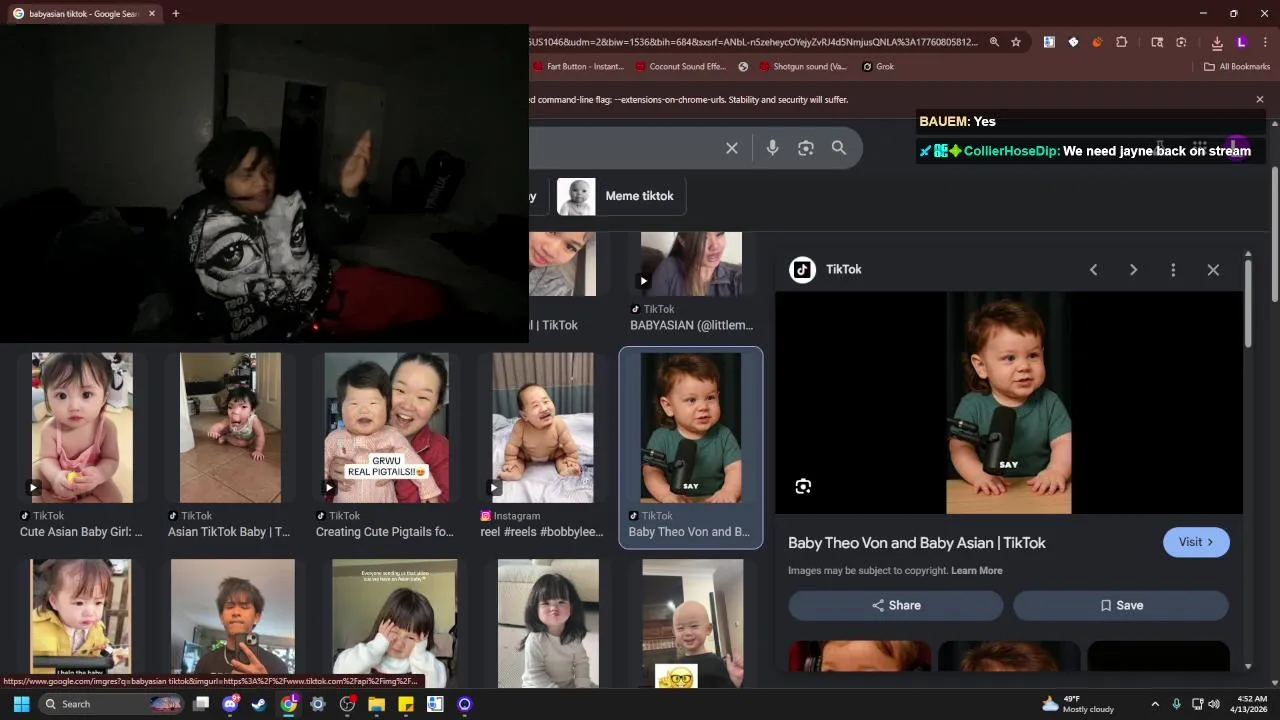Screen dimensions: 1280x720
Task: Open the volume control in system tray
Action: [1214, 704]
